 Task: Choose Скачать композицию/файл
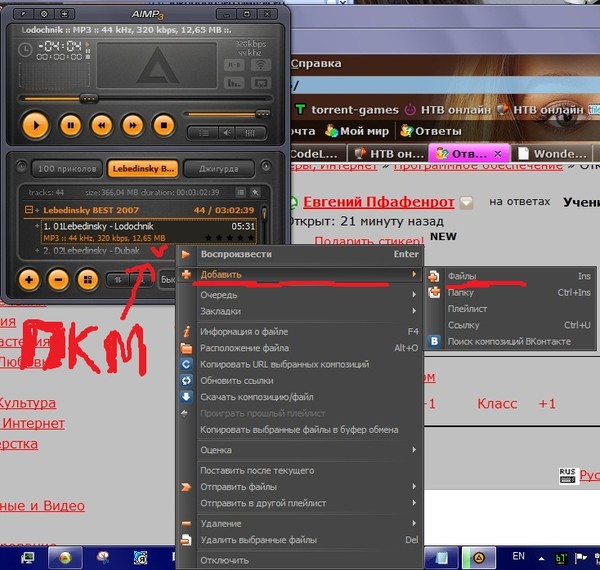click(300, 397)
